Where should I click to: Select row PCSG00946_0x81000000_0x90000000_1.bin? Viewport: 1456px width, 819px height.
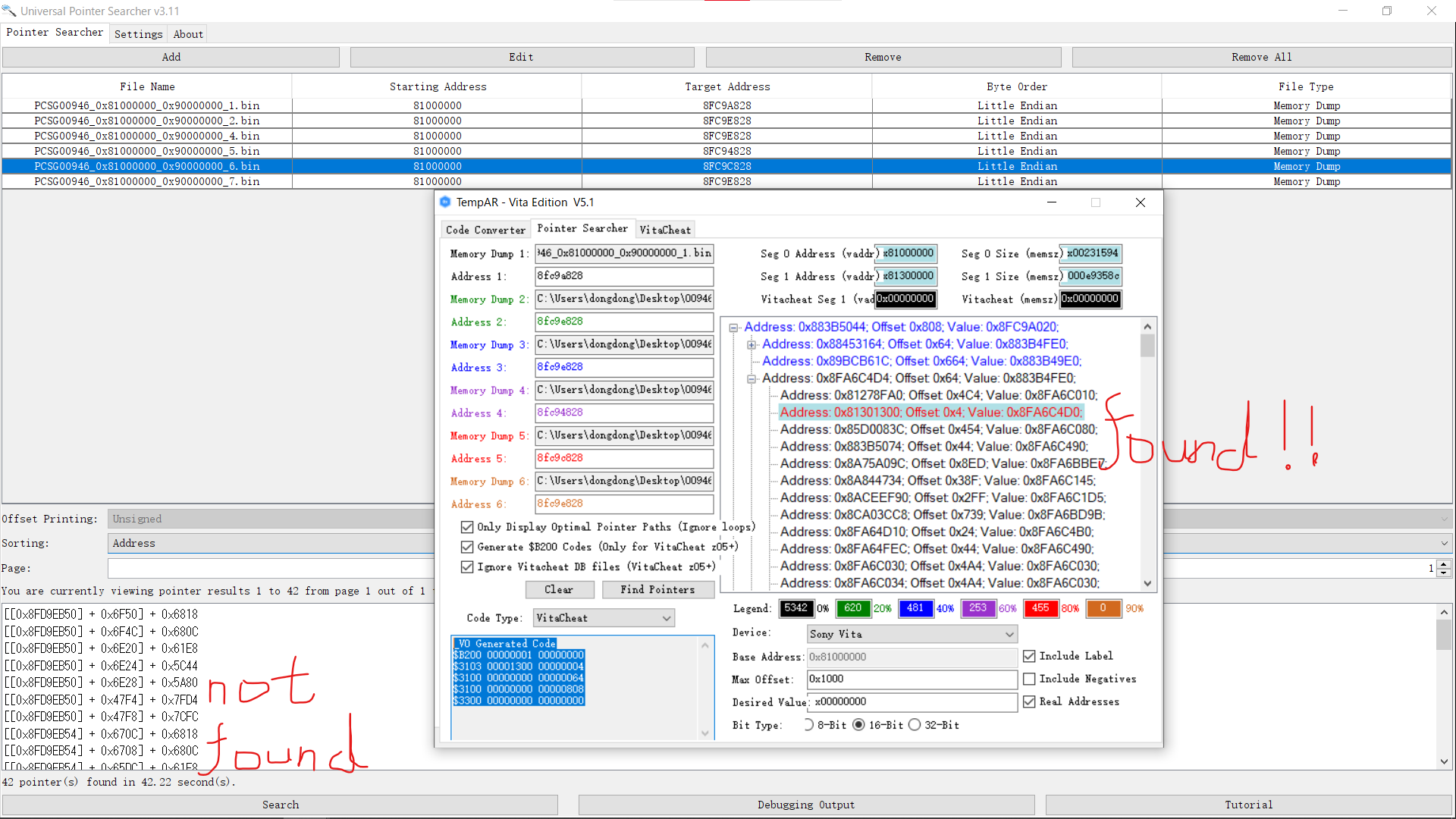coord(726,105)
